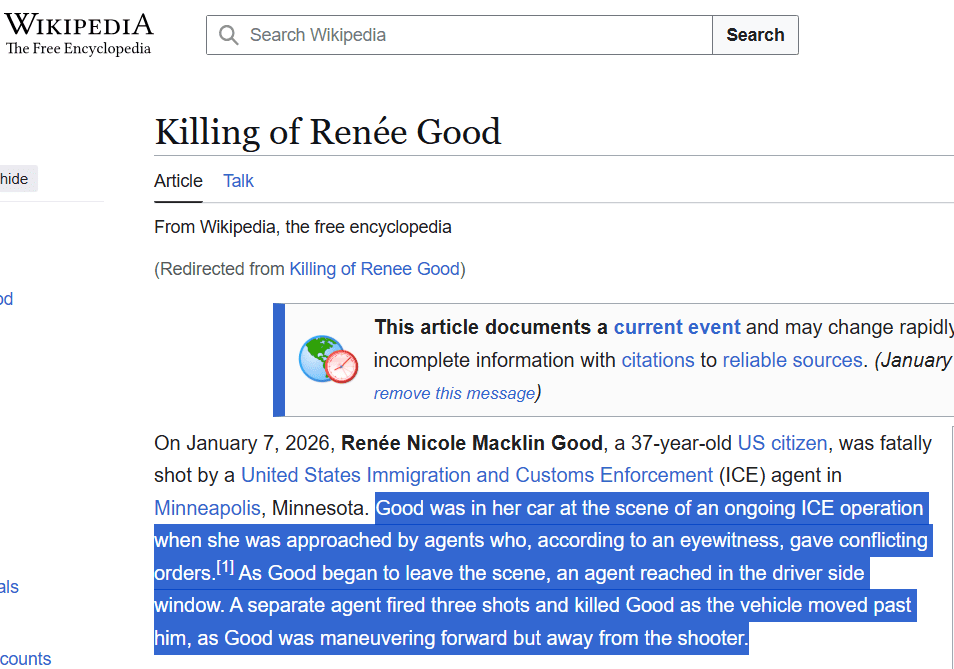954x669 pixels.
Task: Click the Killing of Renée Good heading
Action: pos(328,132)
